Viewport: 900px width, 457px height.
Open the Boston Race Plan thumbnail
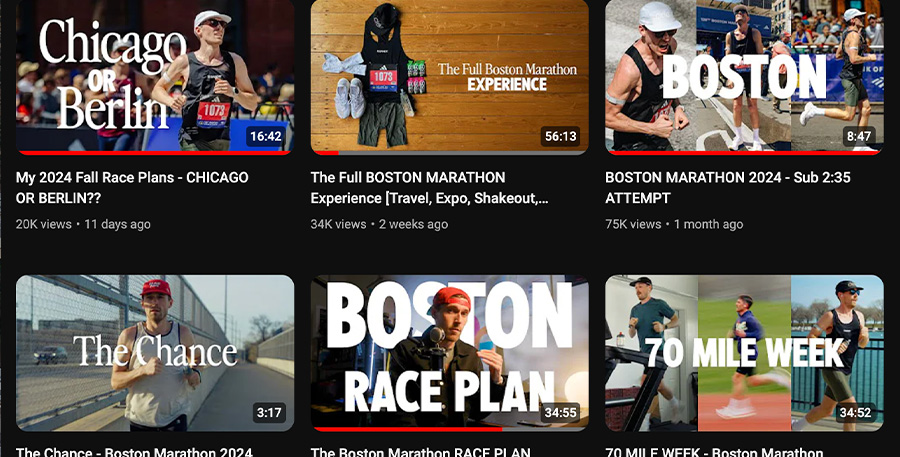click(x=449, y=353)
